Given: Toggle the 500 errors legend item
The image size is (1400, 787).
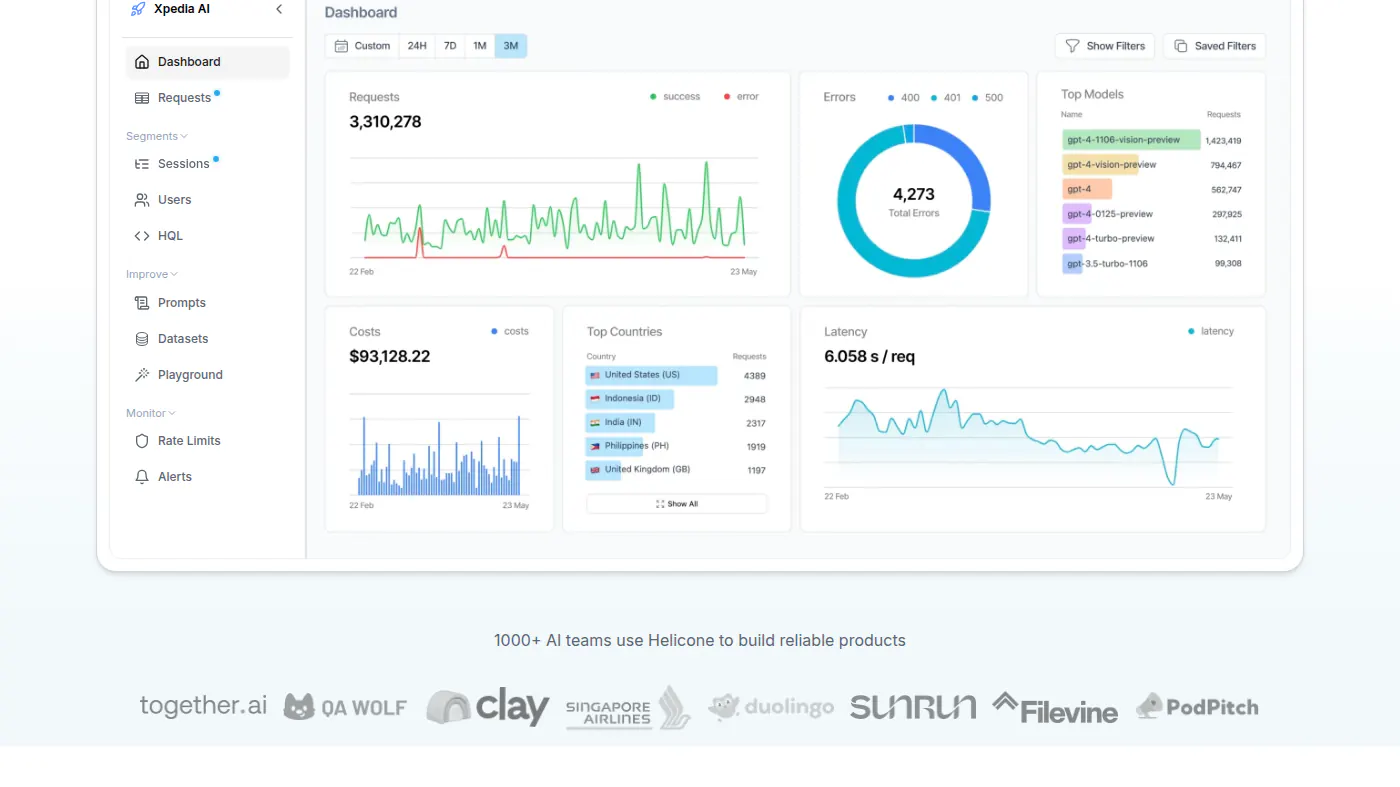Looking at the screenshot, I should (x=988, y=98).
